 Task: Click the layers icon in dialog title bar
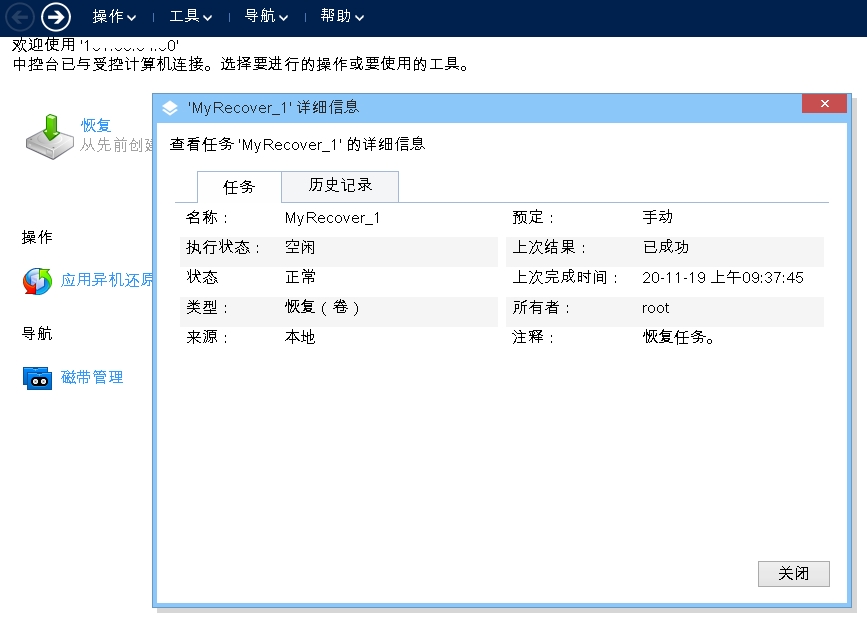point(170,108)
